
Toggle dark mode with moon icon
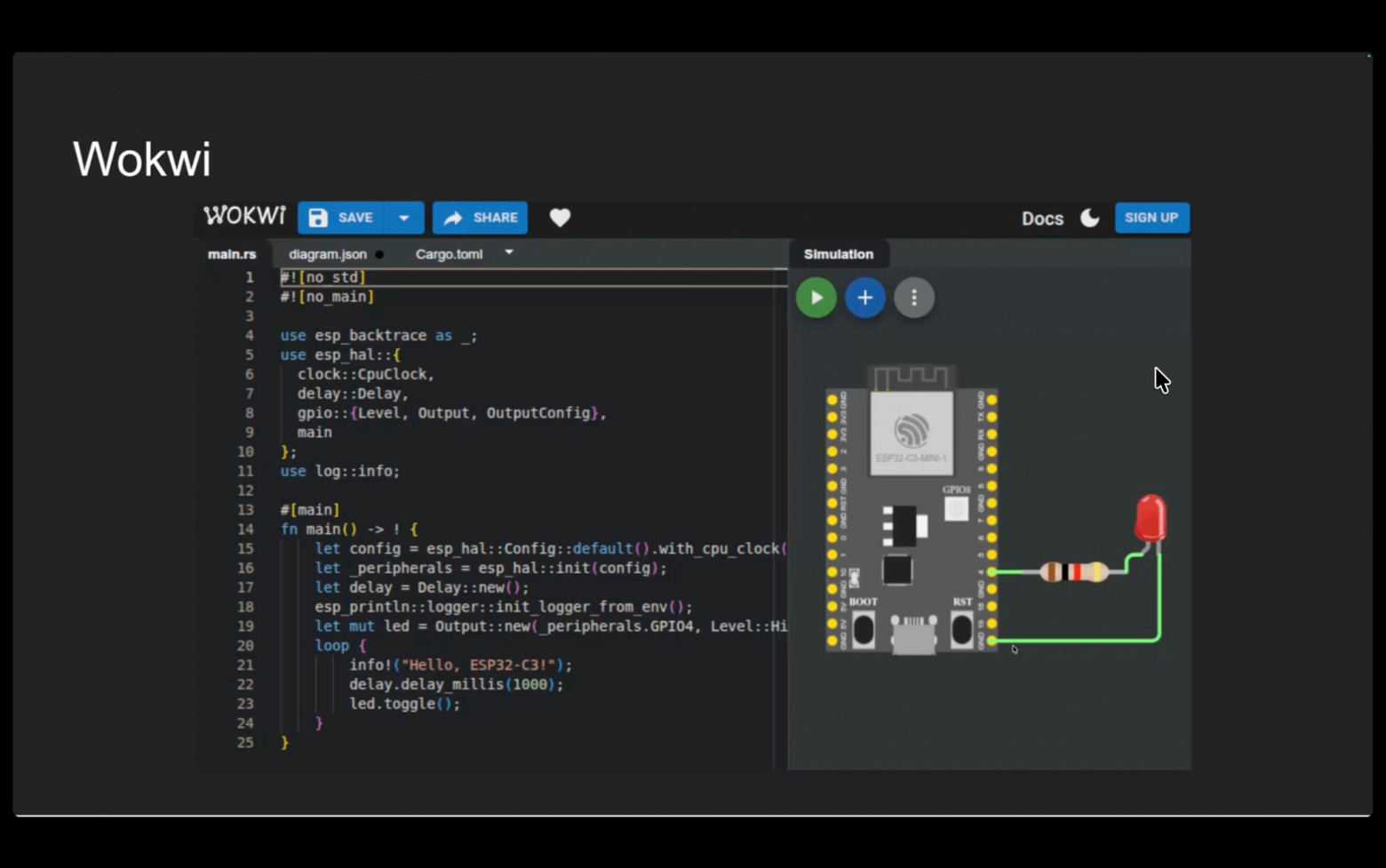(1090, 218)
